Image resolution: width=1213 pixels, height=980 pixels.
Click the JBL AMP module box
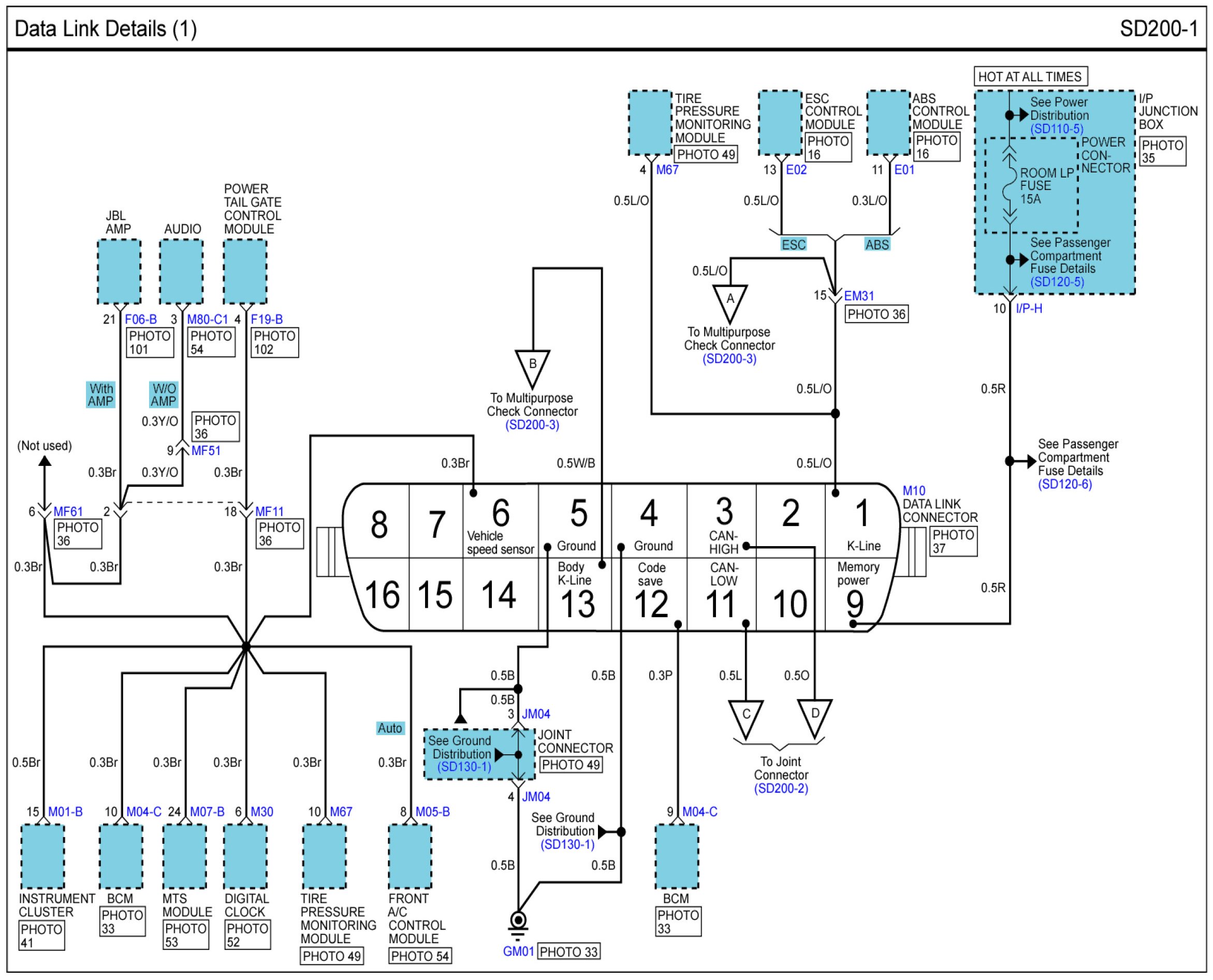pyautogui.click(x=119, y=272)
